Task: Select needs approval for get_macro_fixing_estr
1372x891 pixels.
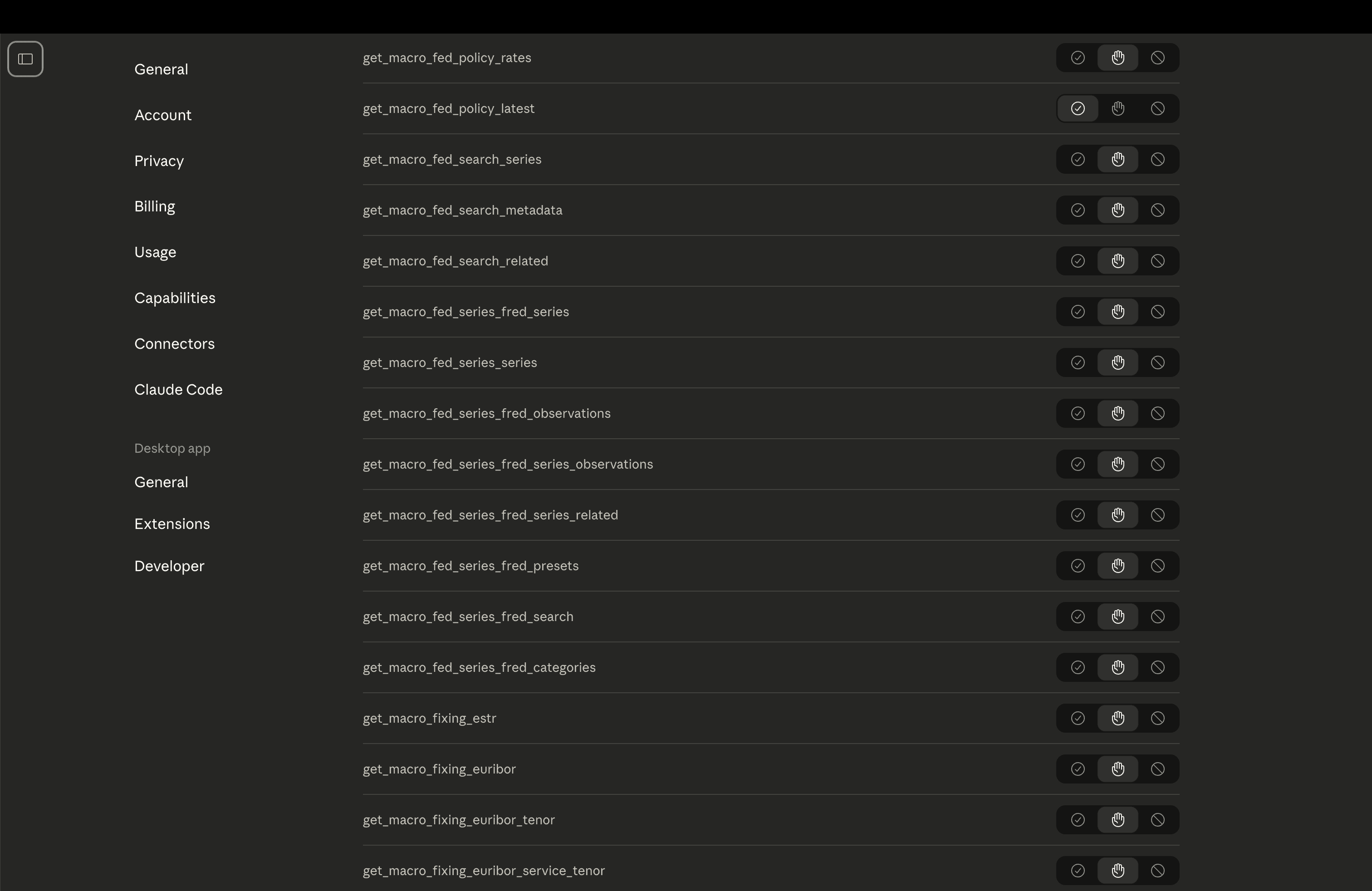Action: 1118,718
